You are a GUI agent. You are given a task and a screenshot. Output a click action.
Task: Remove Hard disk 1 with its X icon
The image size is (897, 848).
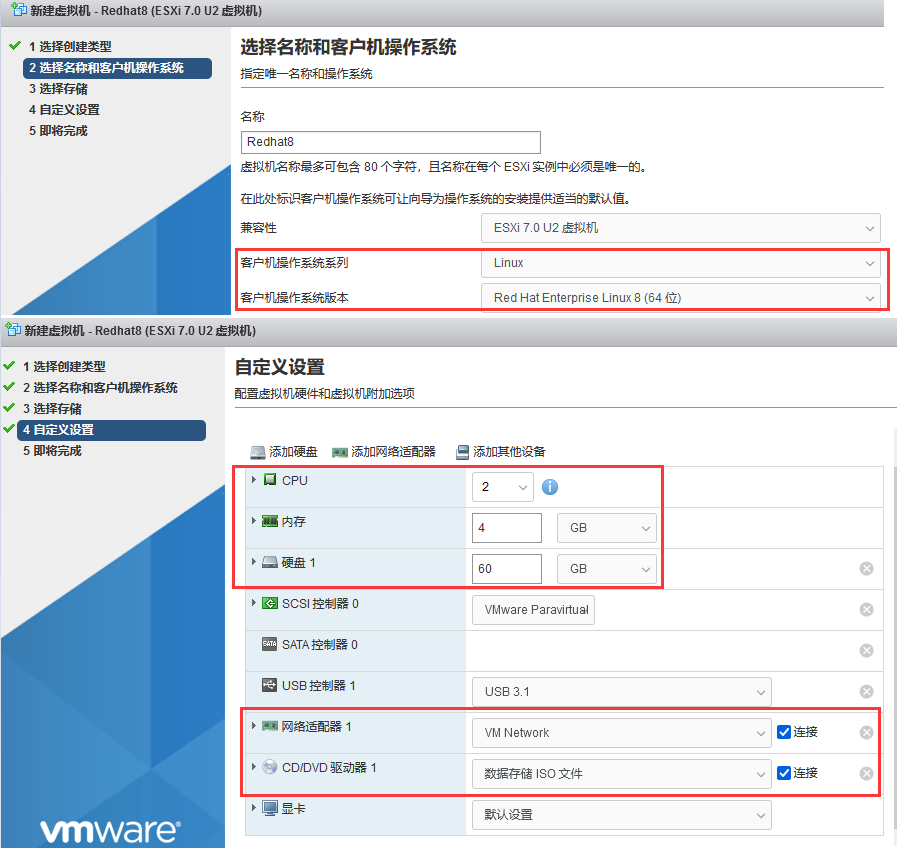[x=867, y=569]
